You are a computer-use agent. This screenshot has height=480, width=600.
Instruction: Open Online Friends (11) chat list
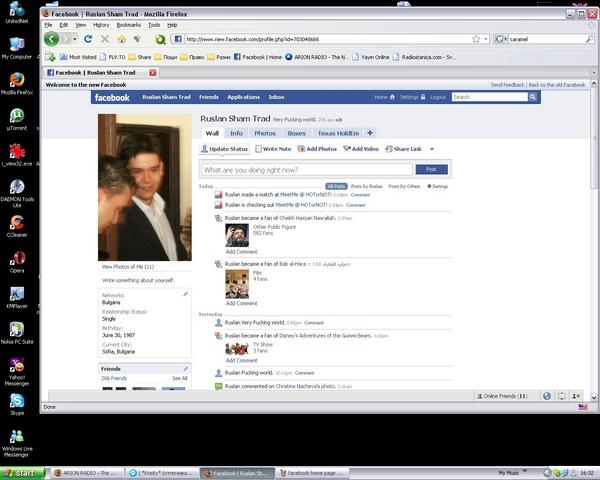(x=502, y=396)
